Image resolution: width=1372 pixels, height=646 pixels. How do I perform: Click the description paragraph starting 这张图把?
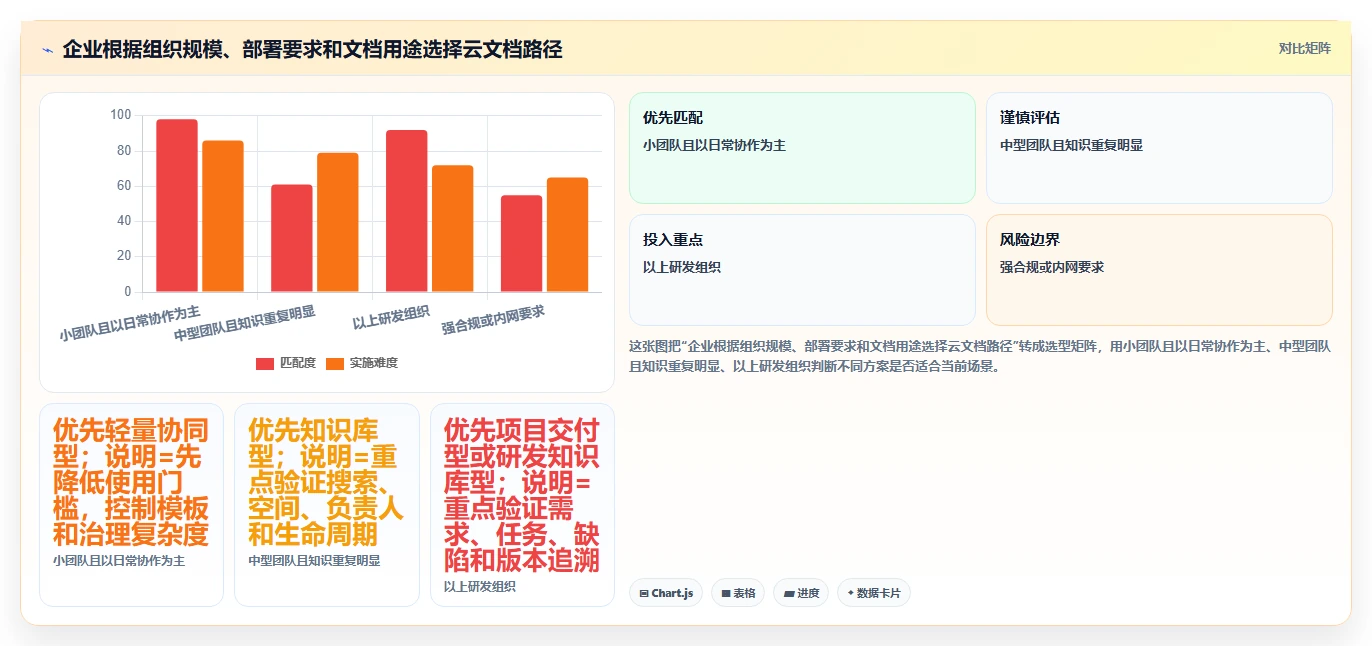[980, 356]
